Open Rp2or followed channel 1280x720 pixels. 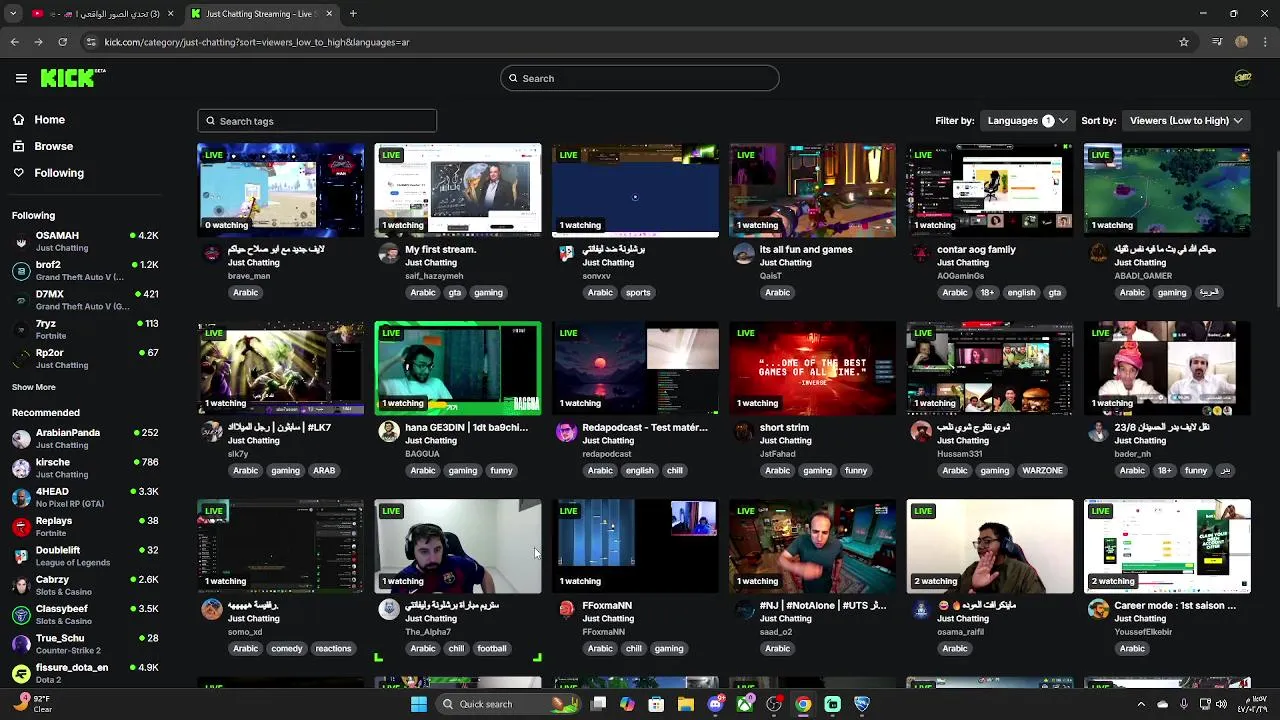point(85,358)
